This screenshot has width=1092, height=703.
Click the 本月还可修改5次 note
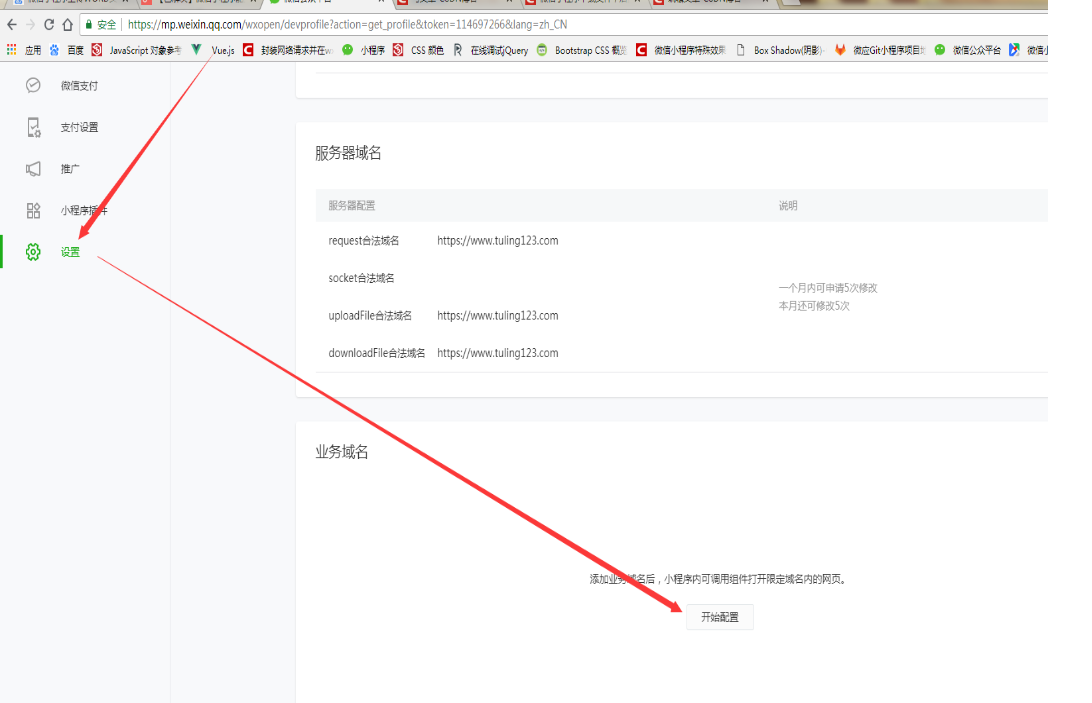click(x=813, y=306)
